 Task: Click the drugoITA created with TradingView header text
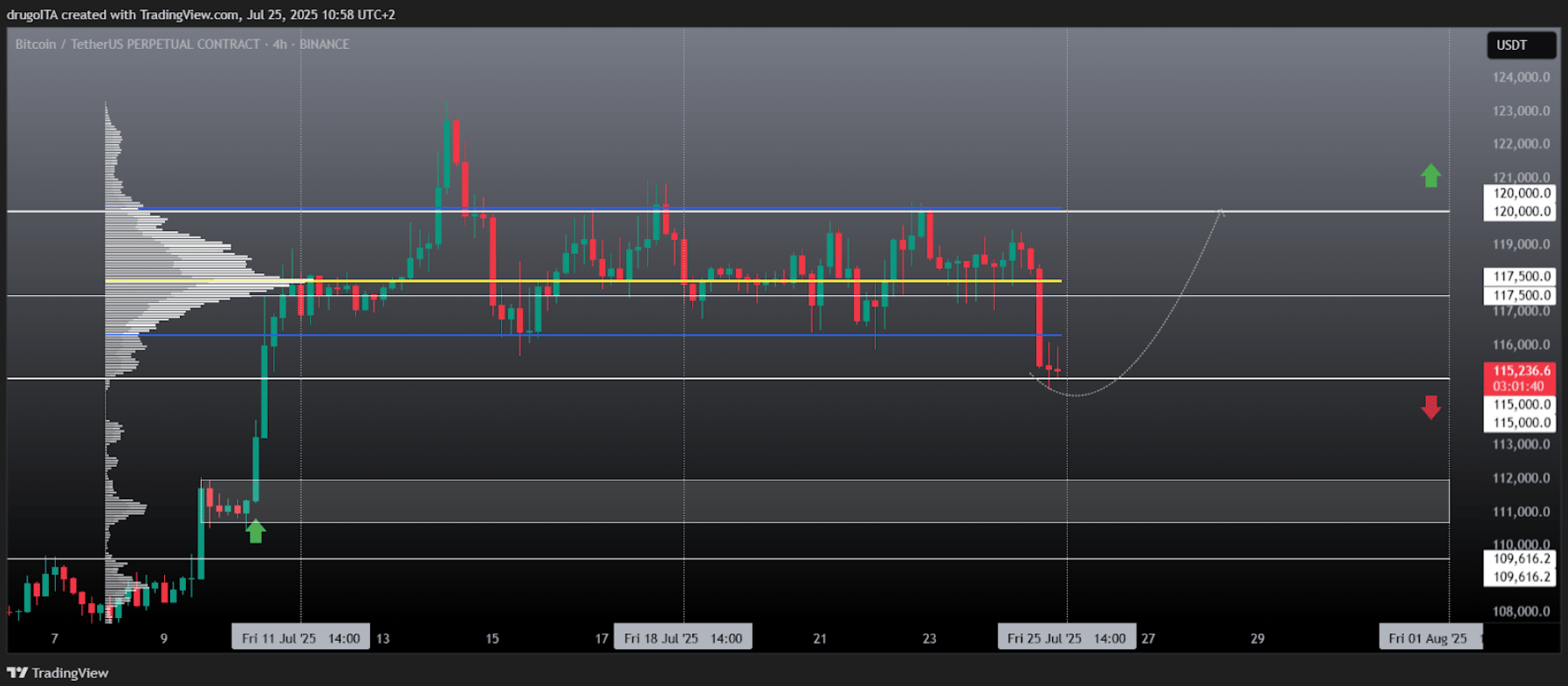click(x=201, y=15)
